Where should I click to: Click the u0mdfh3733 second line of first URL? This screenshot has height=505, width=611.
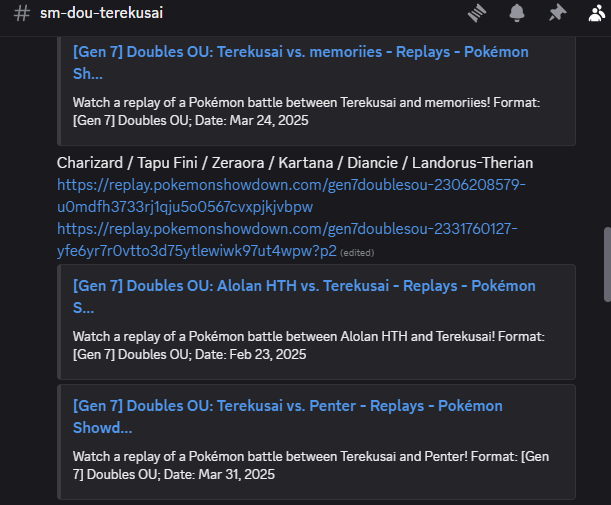pos(185,207)
